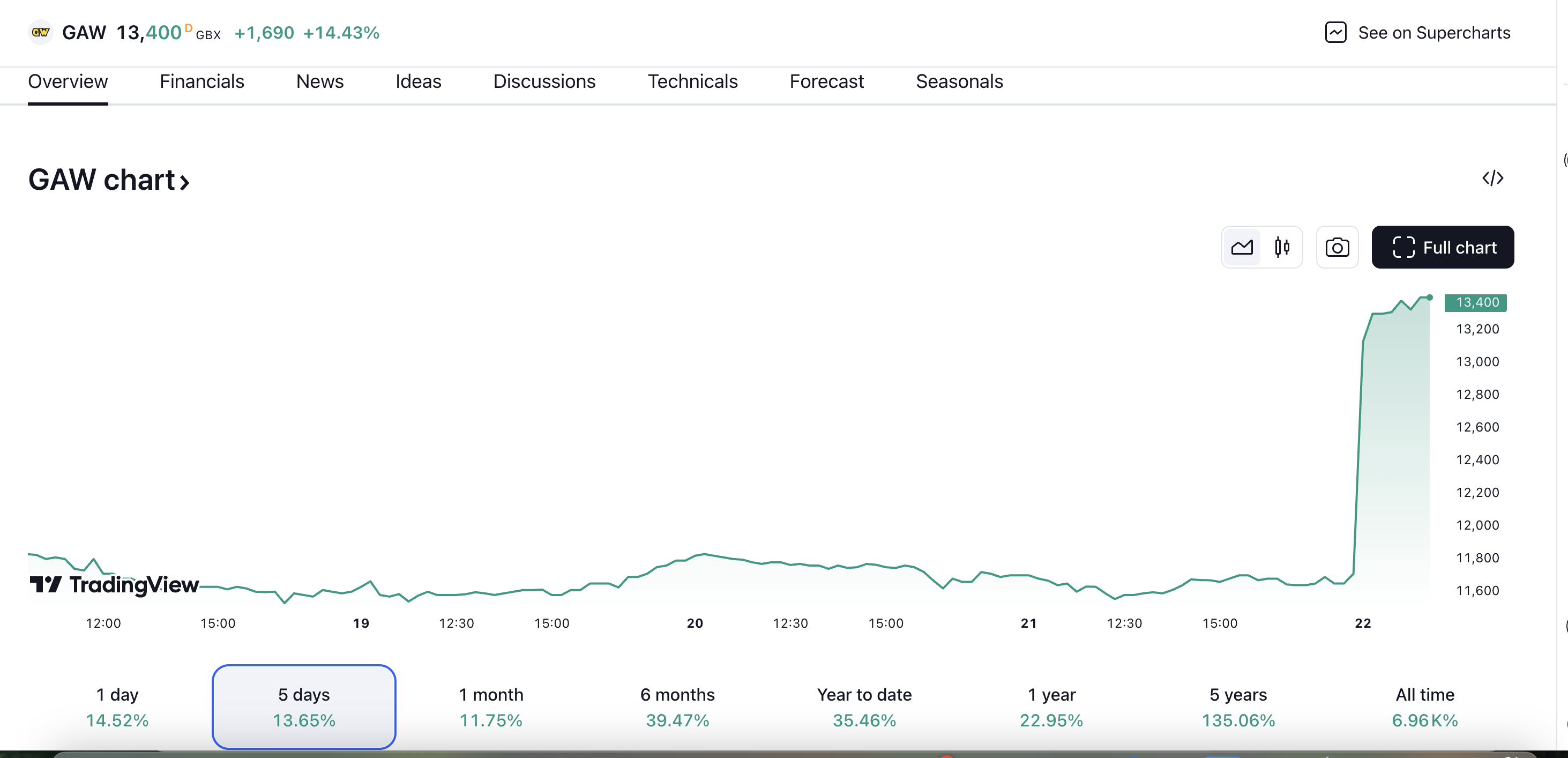Switch to candlestick chart icon
1568x758 pixels.
pos(1282,247)
